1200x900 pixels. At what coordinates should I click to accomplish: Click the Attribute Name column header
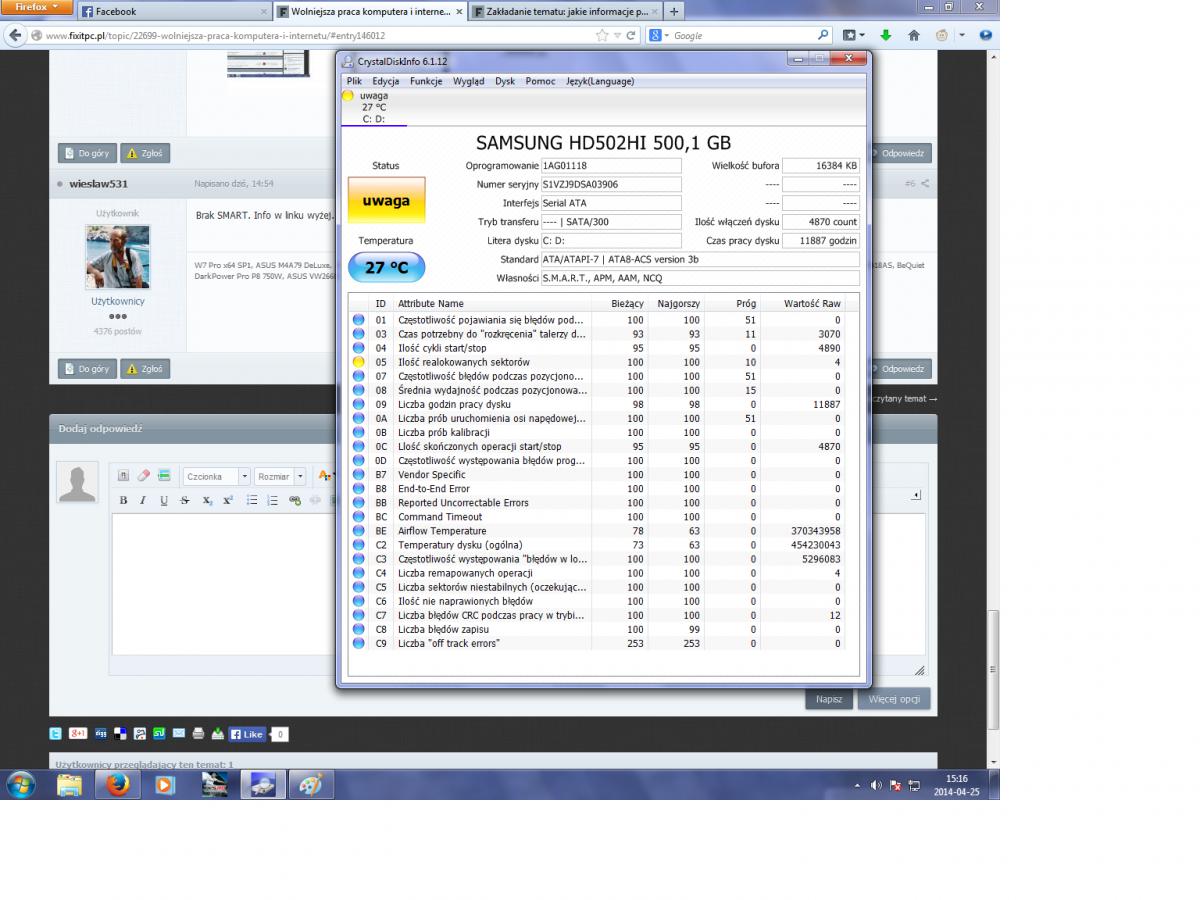492,304
